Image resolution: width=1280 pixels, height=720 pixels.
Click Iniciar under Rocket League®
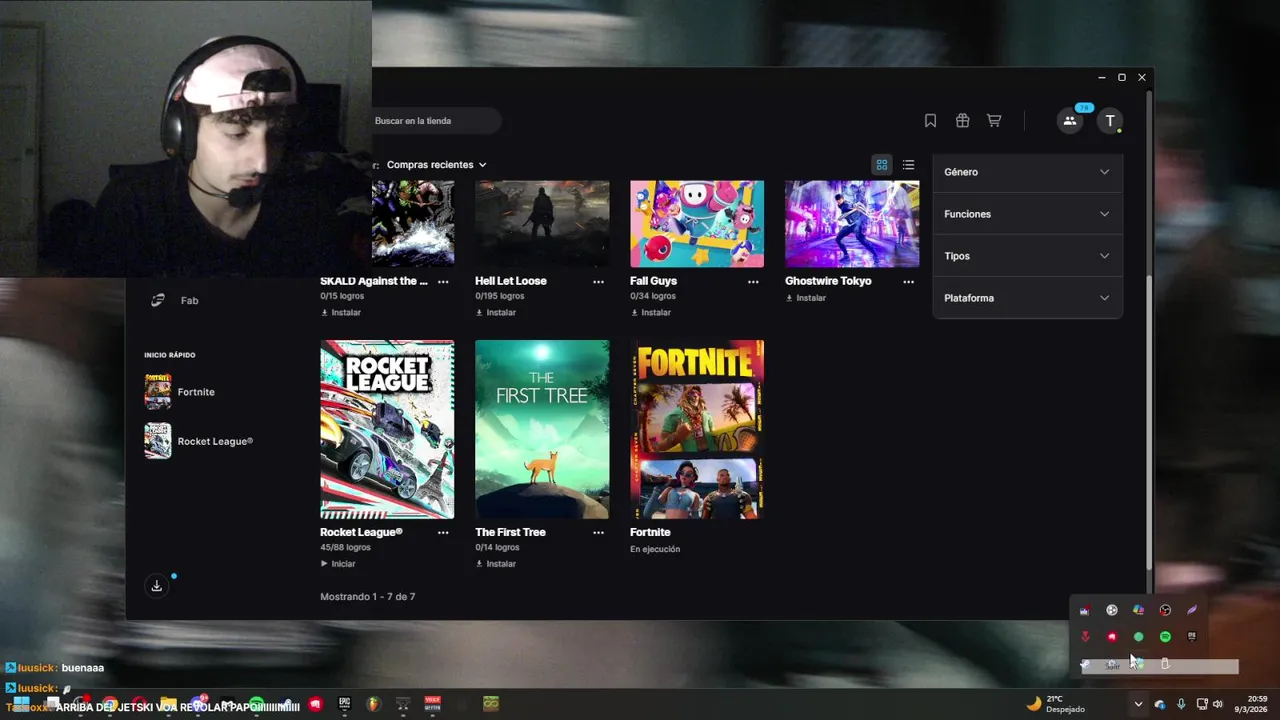click(338, 564)
